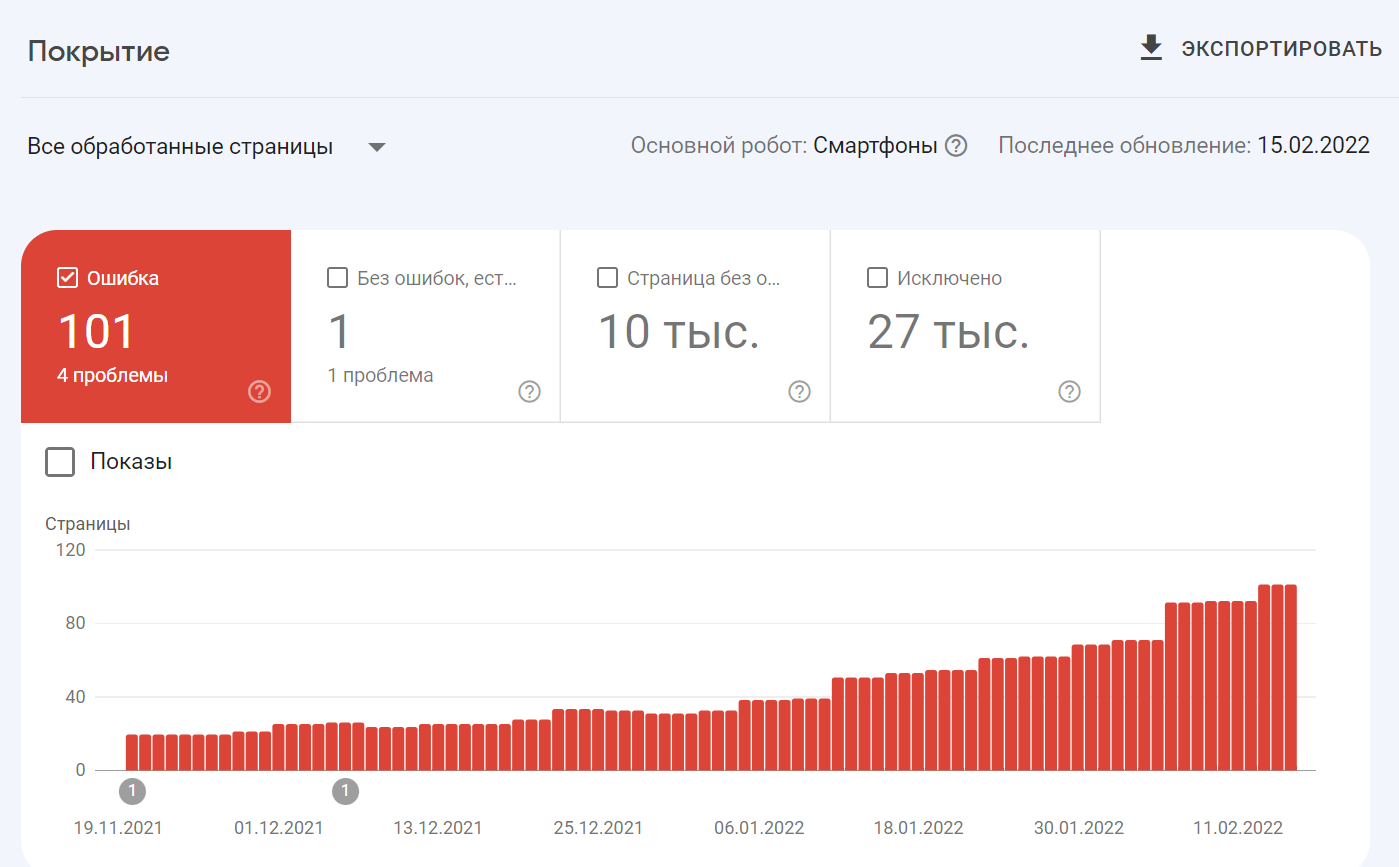
Task: Click first chart bar at 19.11.2021
Action: point(132,752)
